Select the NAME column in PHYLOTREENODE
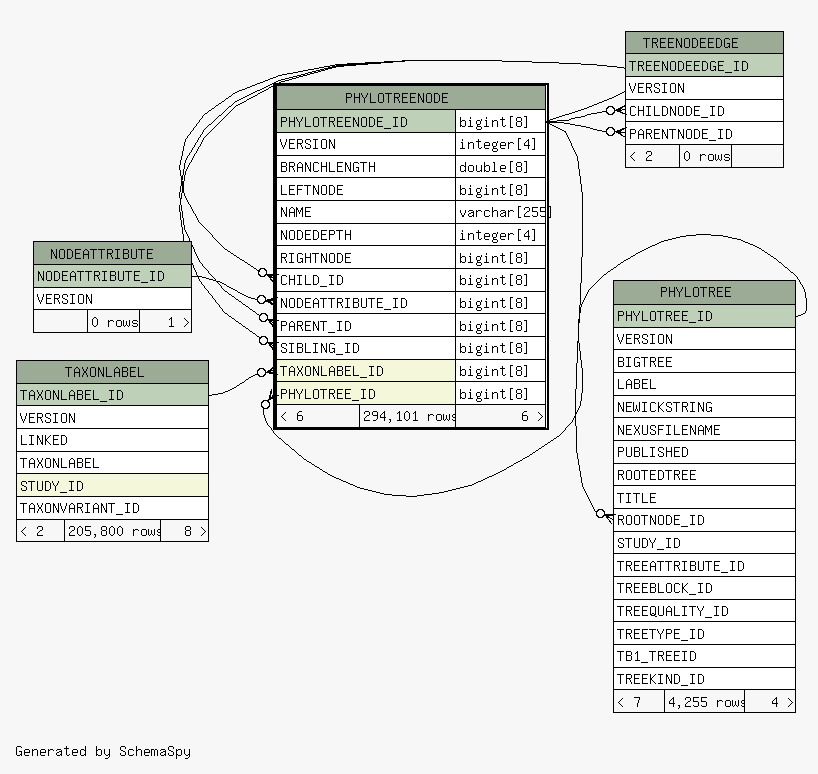818x774 pixels. [366, 212]
